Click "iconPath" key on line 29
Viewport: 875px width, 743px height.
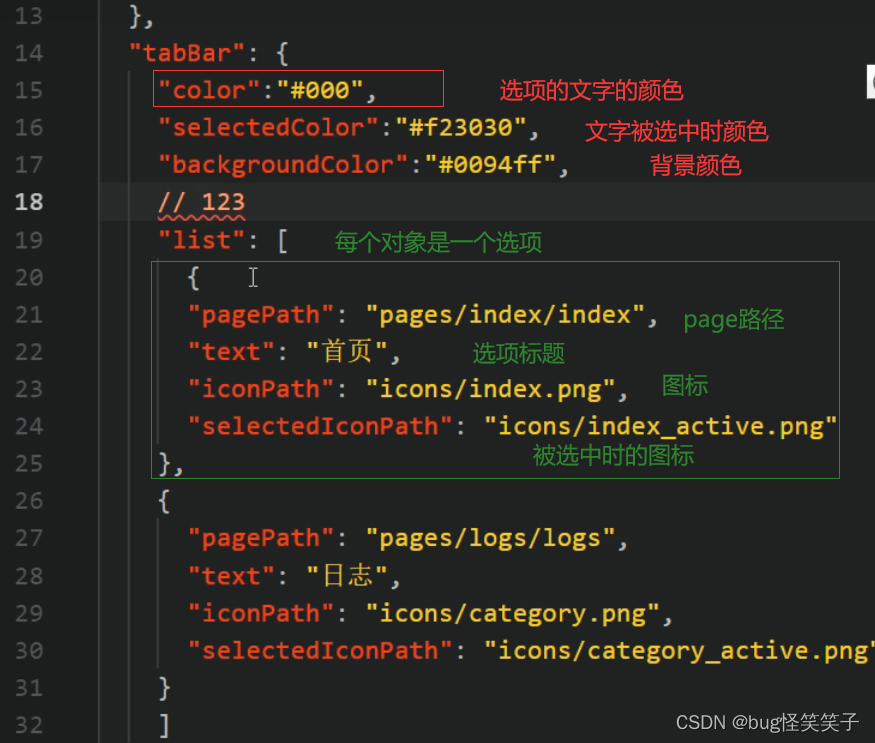[261, 613]
